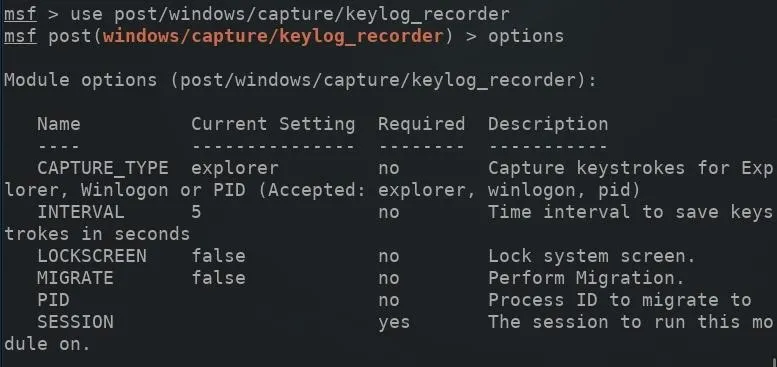Click the word options after the prompt
Viewport: 777px width, 367px height.
(x=526, y=36)
